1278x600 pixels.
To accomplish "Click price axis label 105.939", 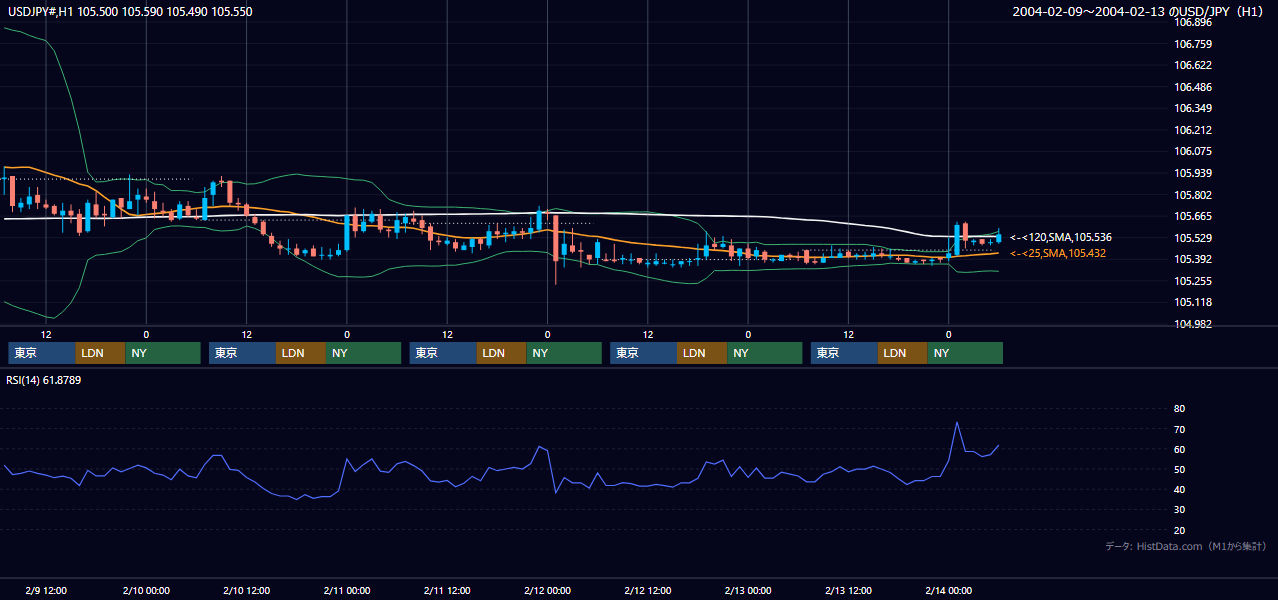I will [1192, 173].
